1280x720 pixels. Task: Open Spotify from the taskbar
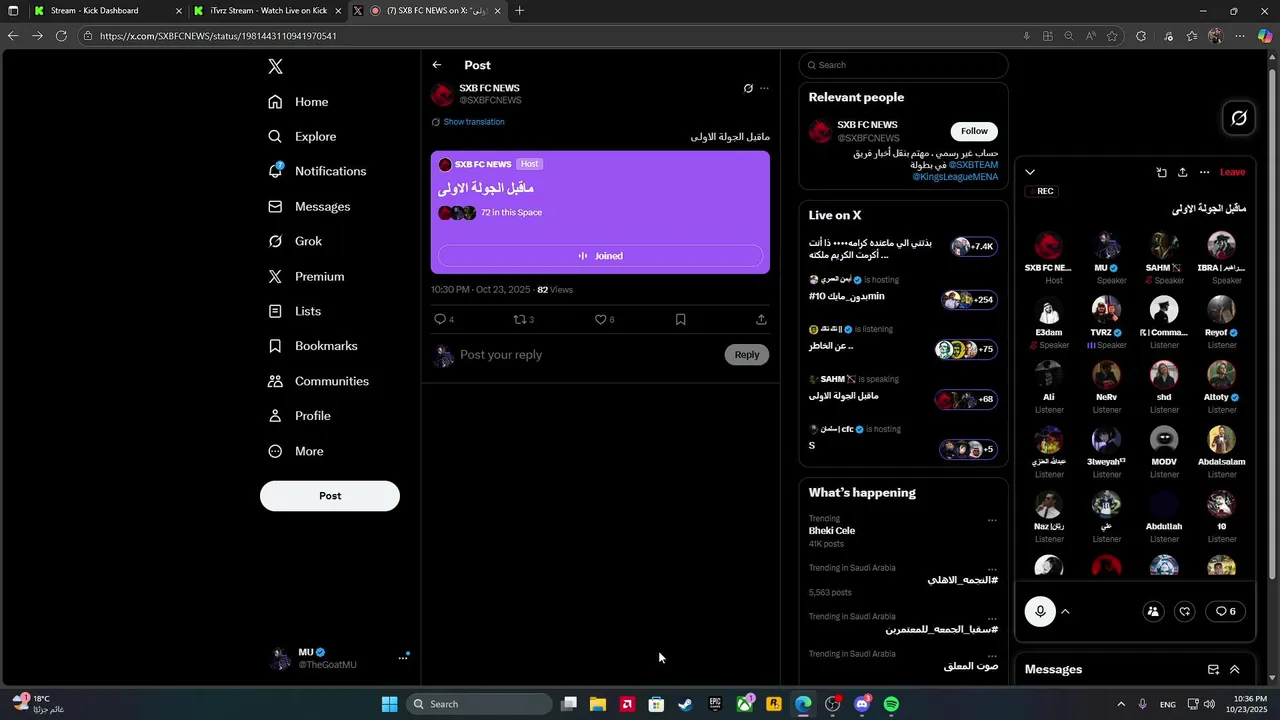[891, 704]
